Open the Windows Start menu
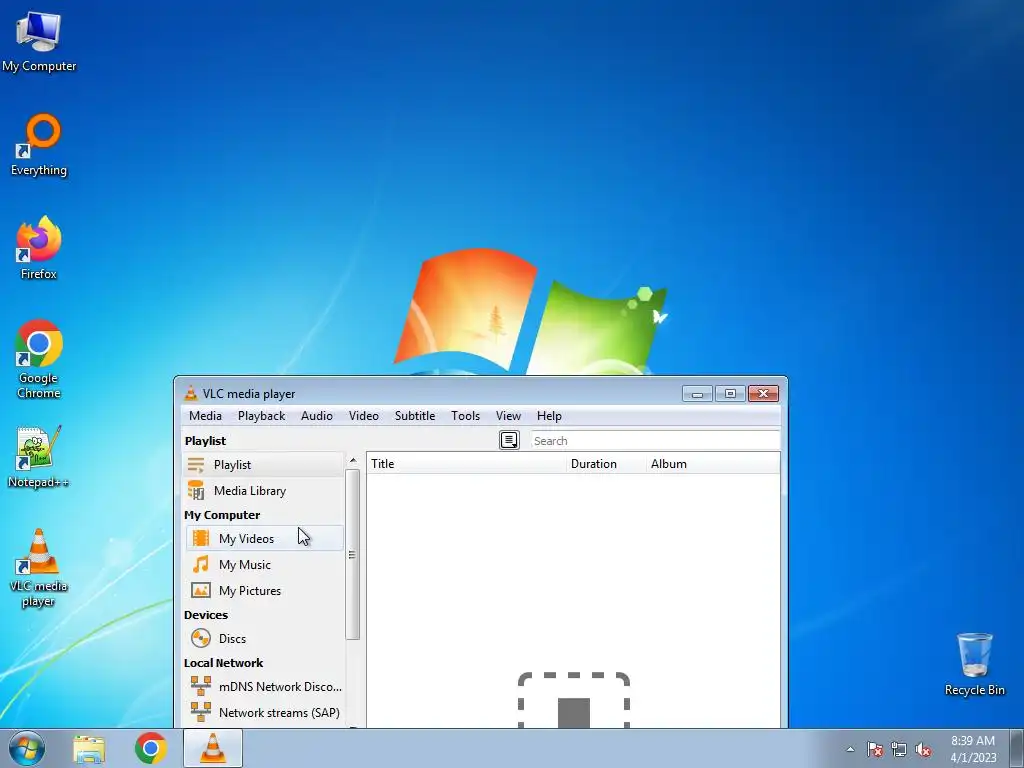This screenshot has width=1024, height=768. coord(27,748)
